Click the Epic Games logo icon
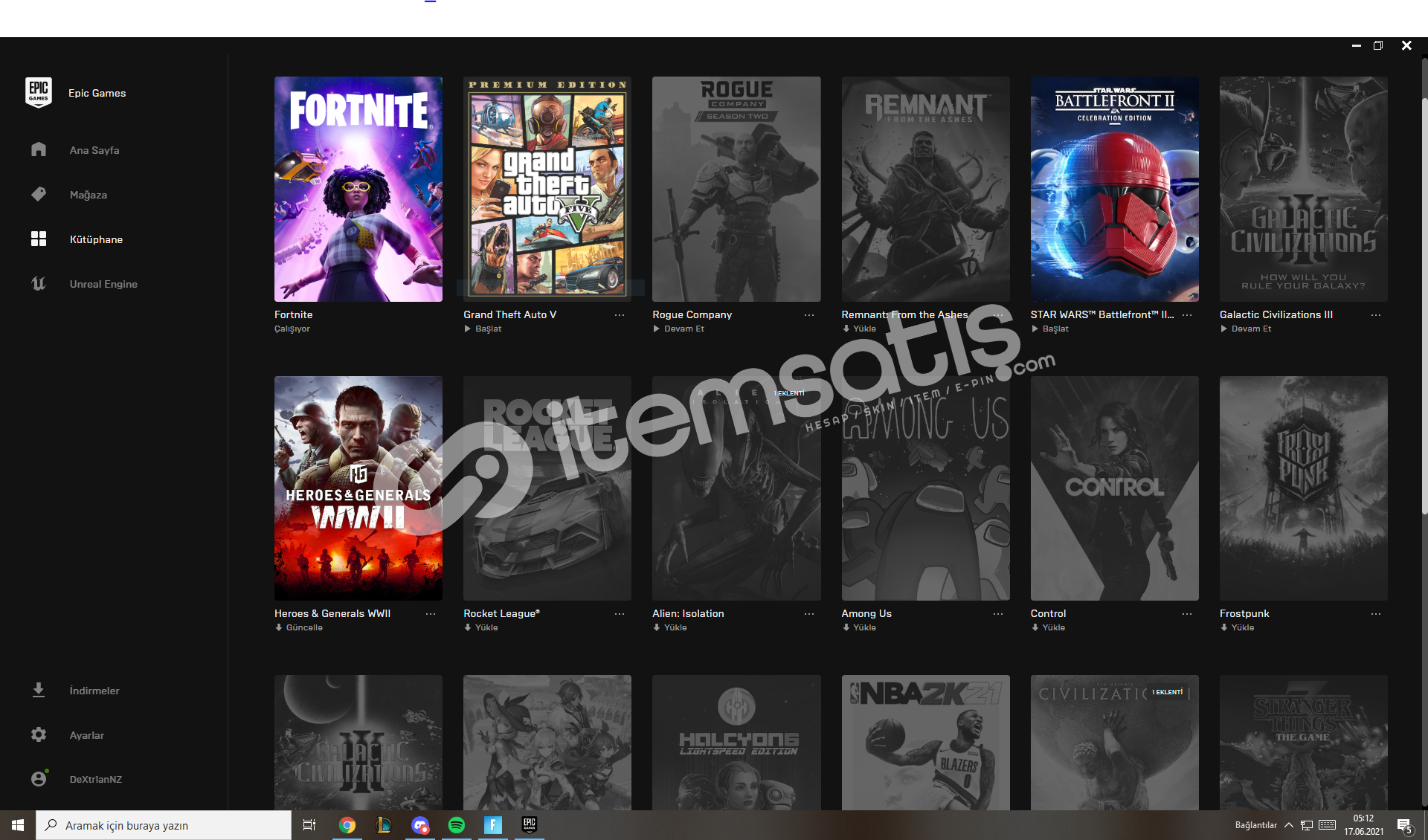The image size is (1428, 840). (38, 93)
